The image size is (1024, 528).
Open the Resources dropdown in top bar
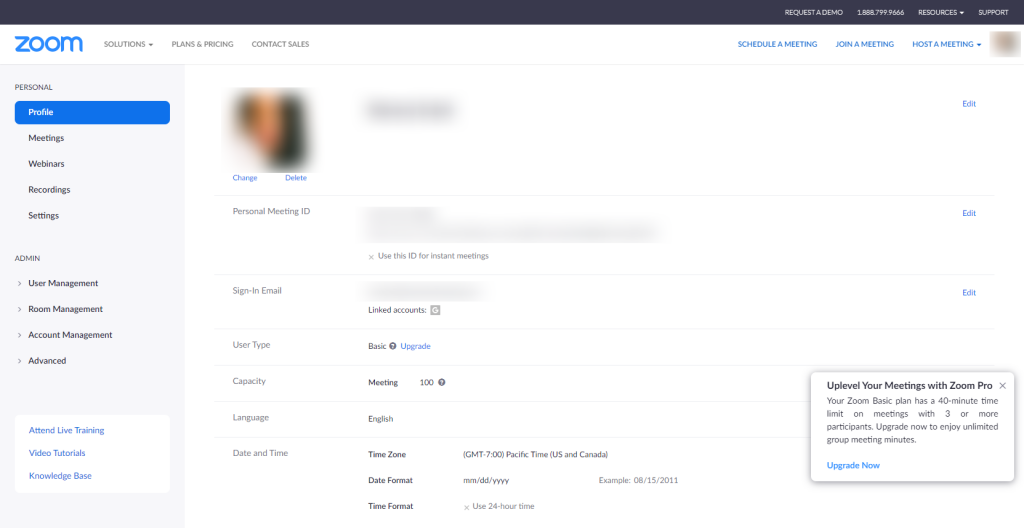[x=940, y=12]
